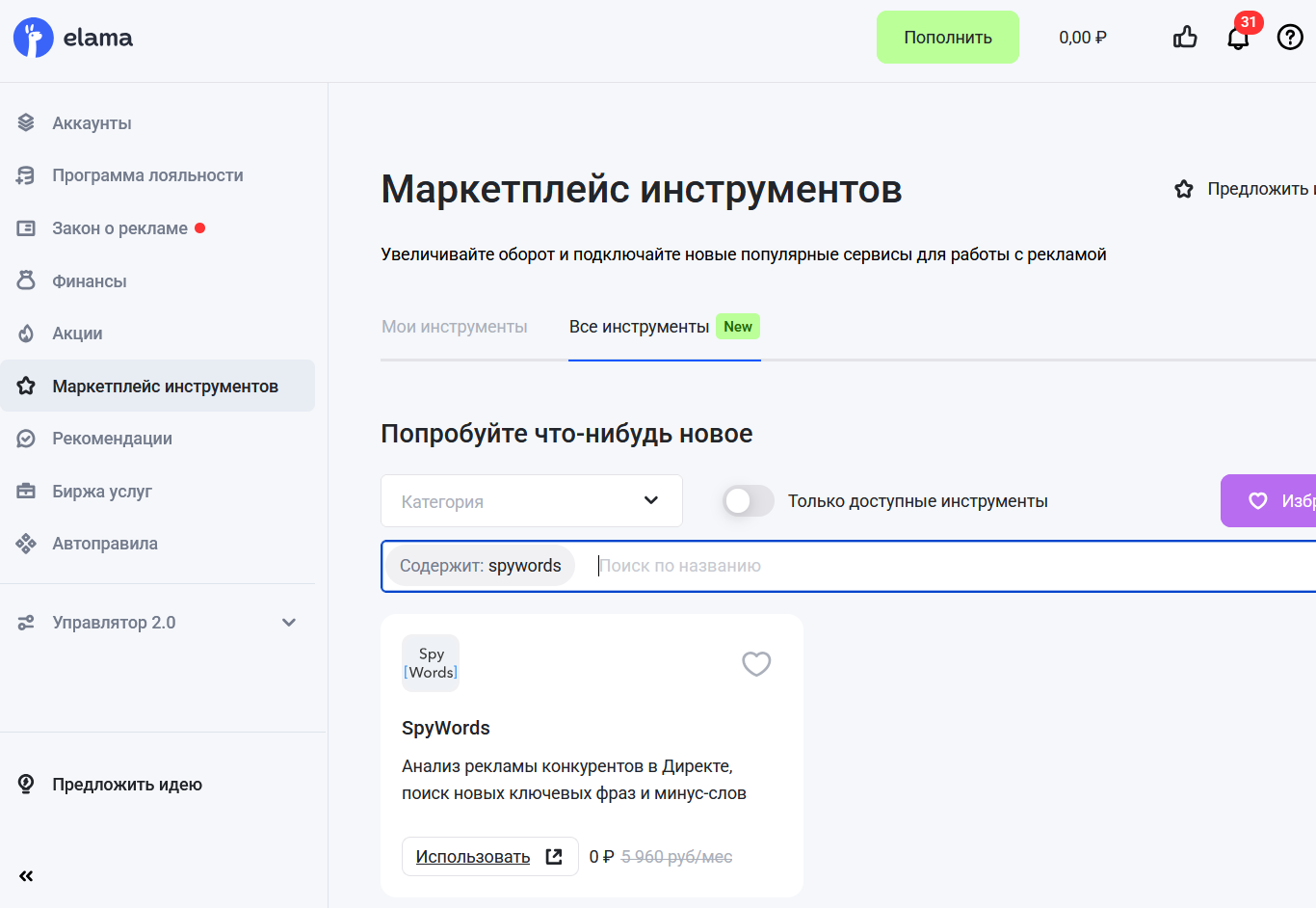Open help using the question mark icon

(x=1290, y=37)
